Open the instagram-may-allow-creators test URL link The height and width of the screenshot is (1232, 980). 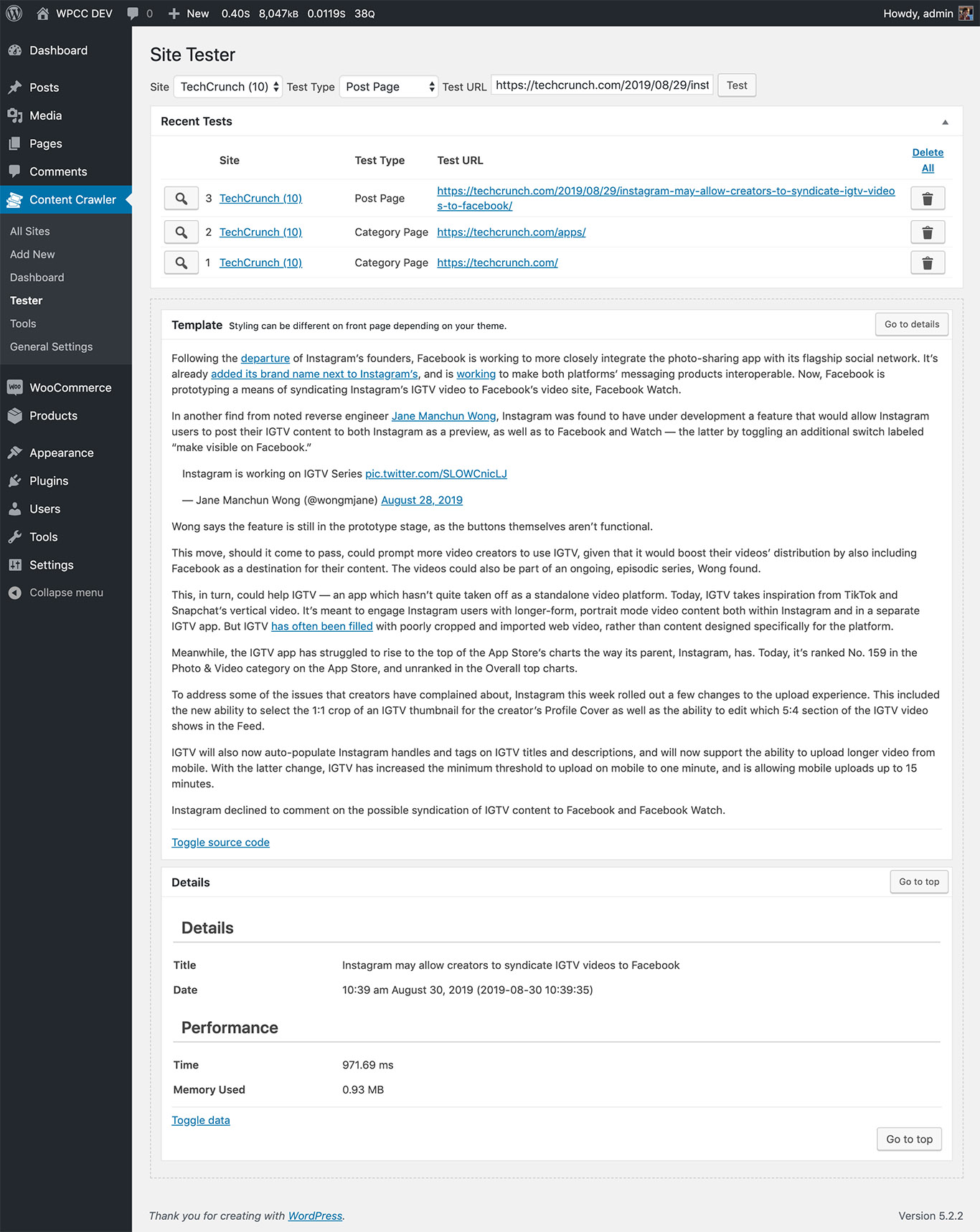coord(666,198)
